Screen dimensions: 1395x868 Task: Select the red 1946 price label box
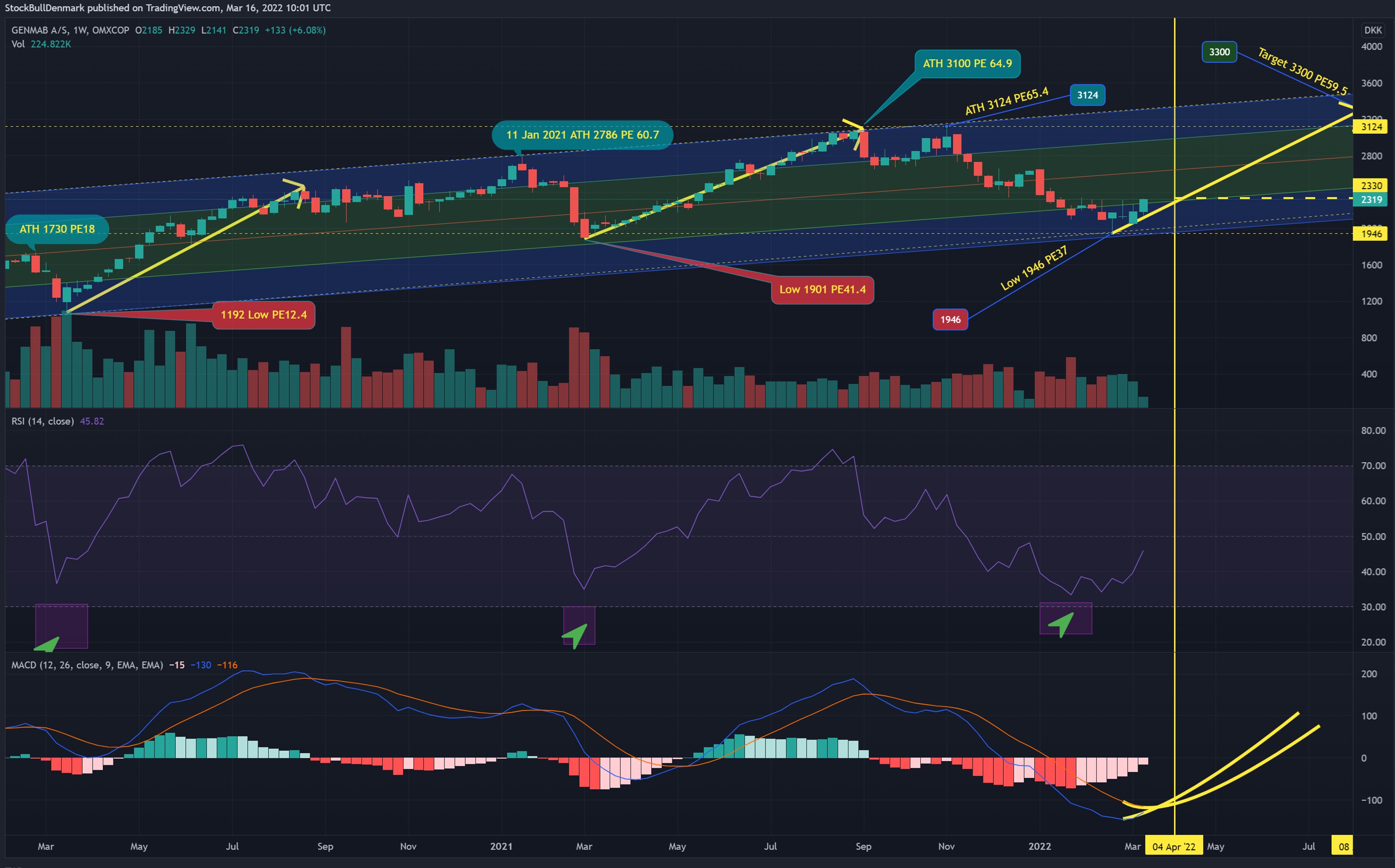950,320
